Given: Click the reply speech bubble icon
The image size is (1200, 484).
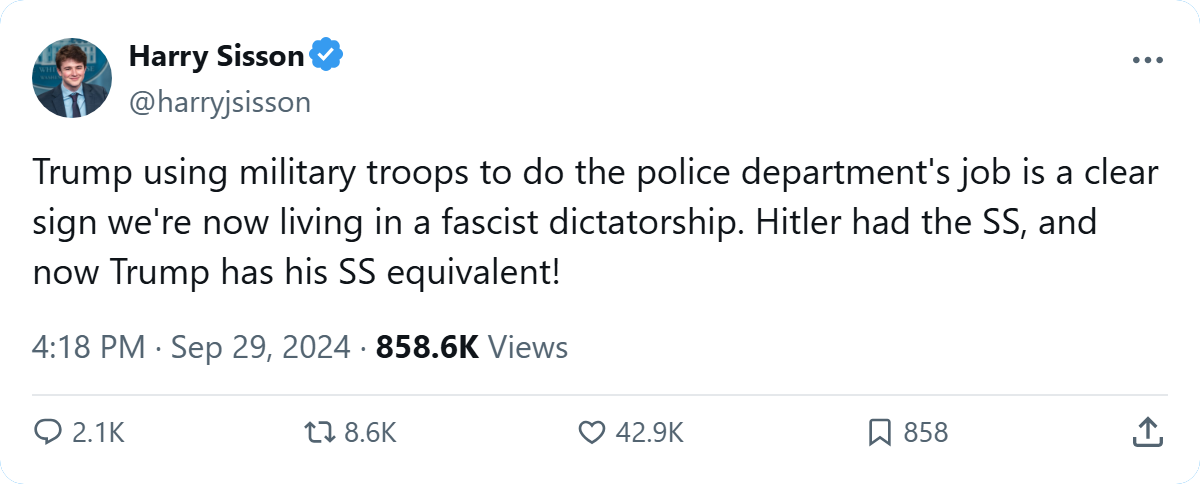Looking at the screenshot, I should (x=48, y=432).
